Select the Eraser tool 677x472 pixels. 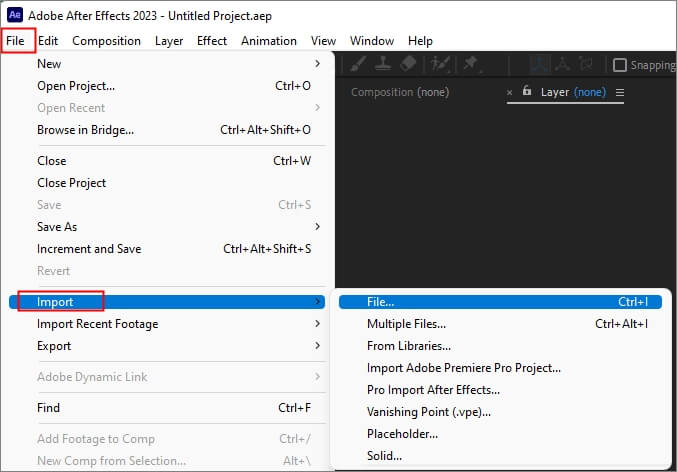tap(408, 64)
